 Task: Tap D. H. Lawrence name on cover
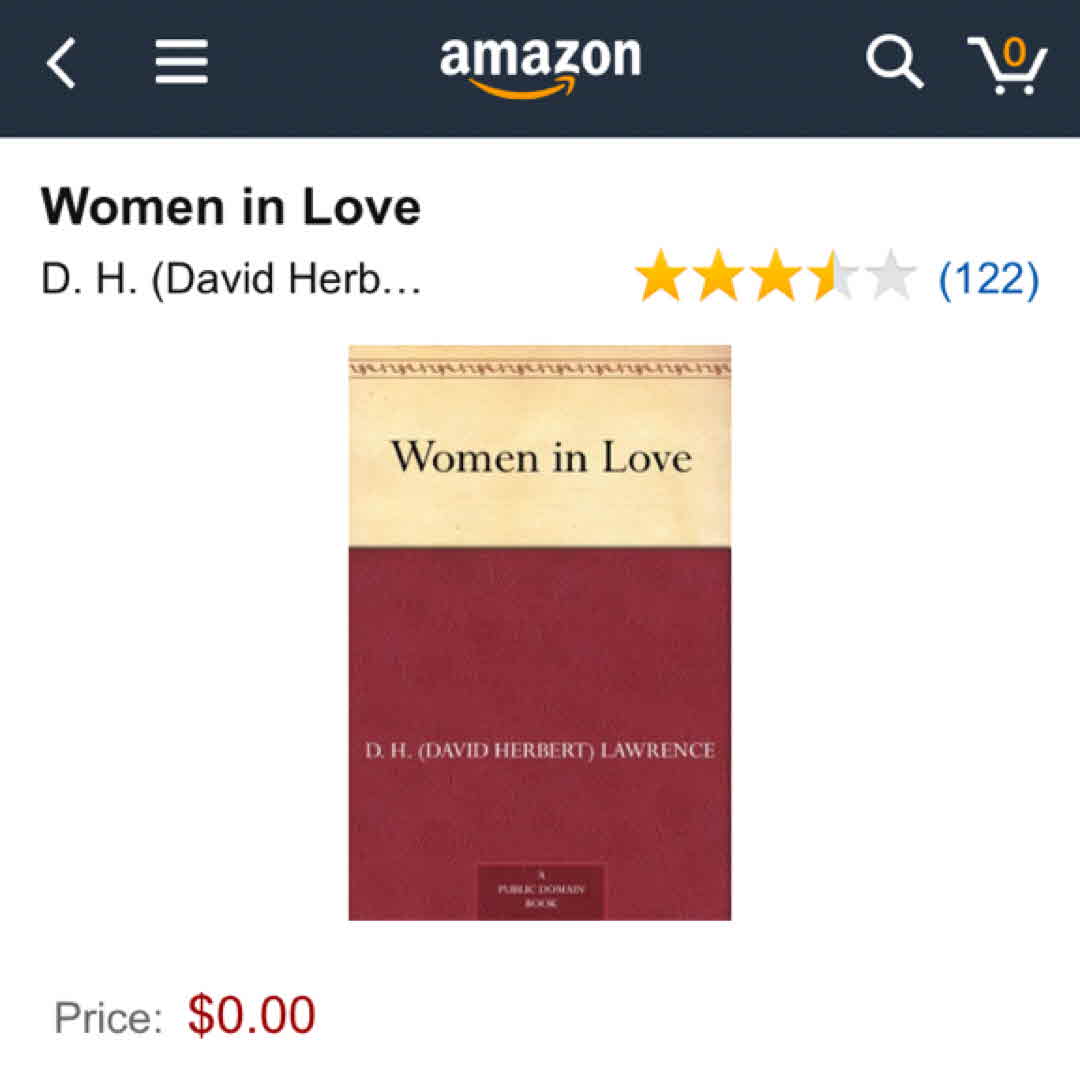[x=540, y=749]
